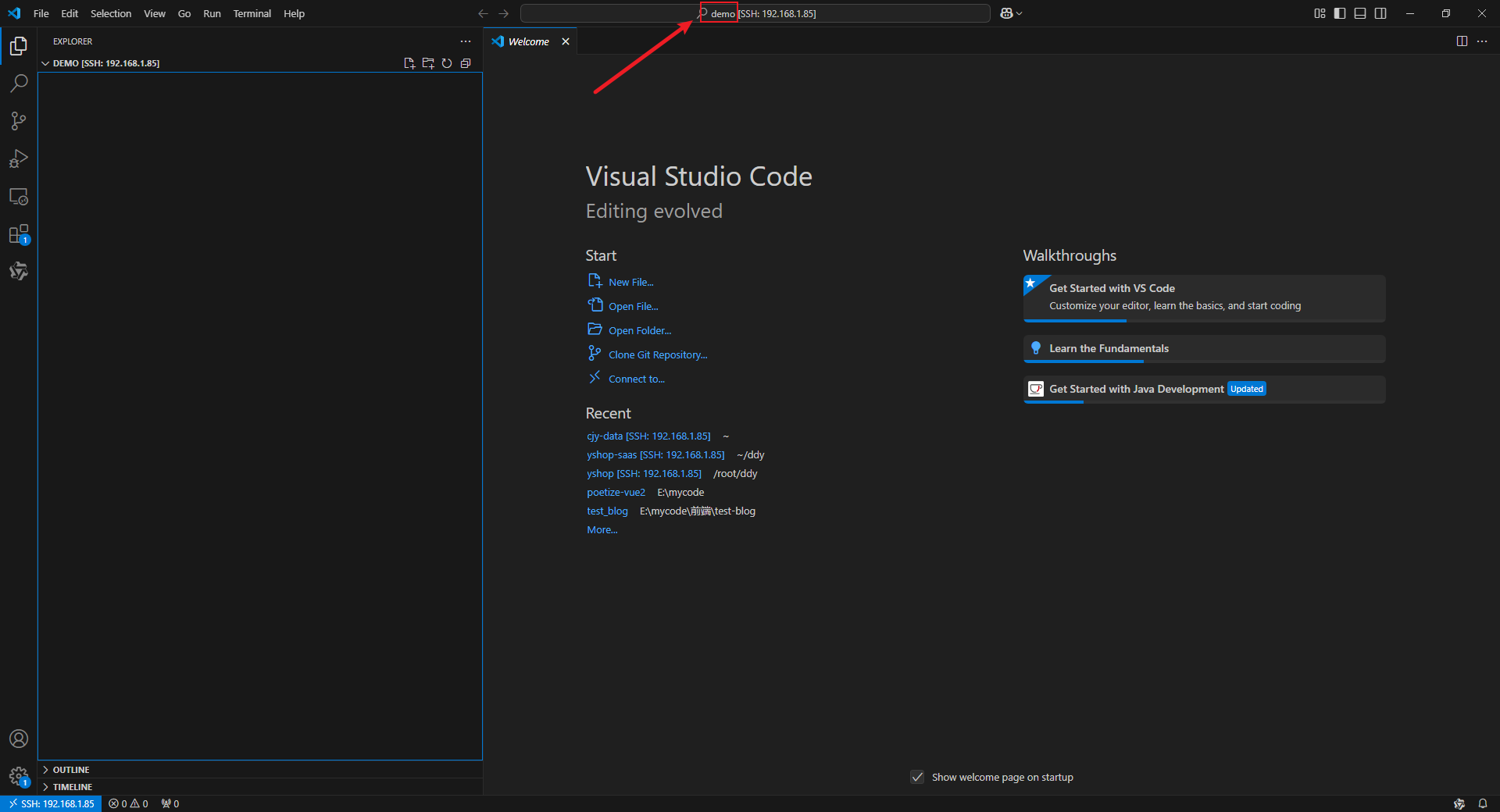Open the Explorer view in activity bar

coord(19,46)
